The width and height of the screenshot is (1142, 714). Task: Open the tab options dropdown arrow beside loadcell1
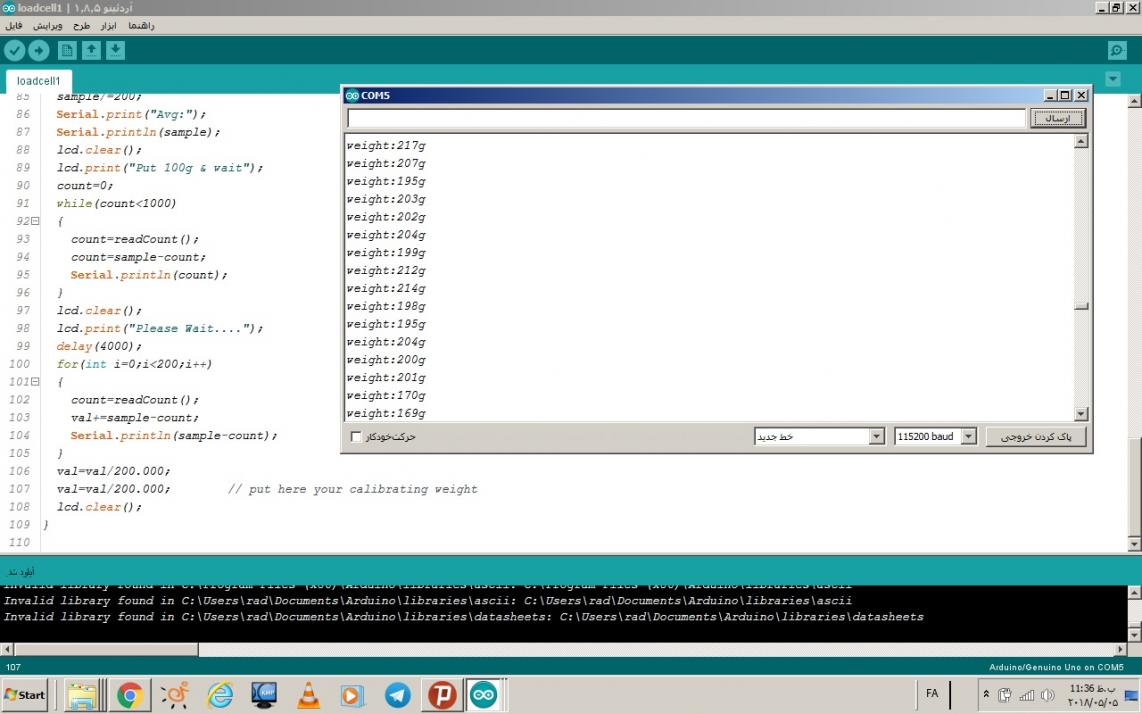1113,79
